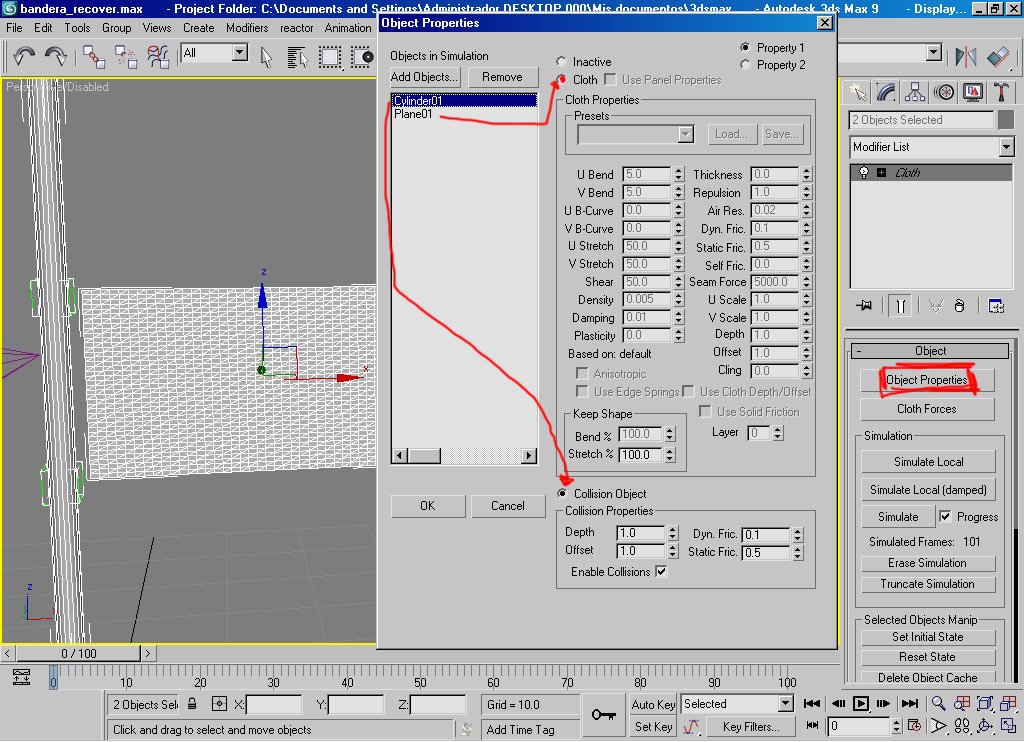Image resolution: width=1024 pixels, height=742 pixels.
Task: Click the Erase Simulation button
Action: pyautogui.click(x=927, y=563)
